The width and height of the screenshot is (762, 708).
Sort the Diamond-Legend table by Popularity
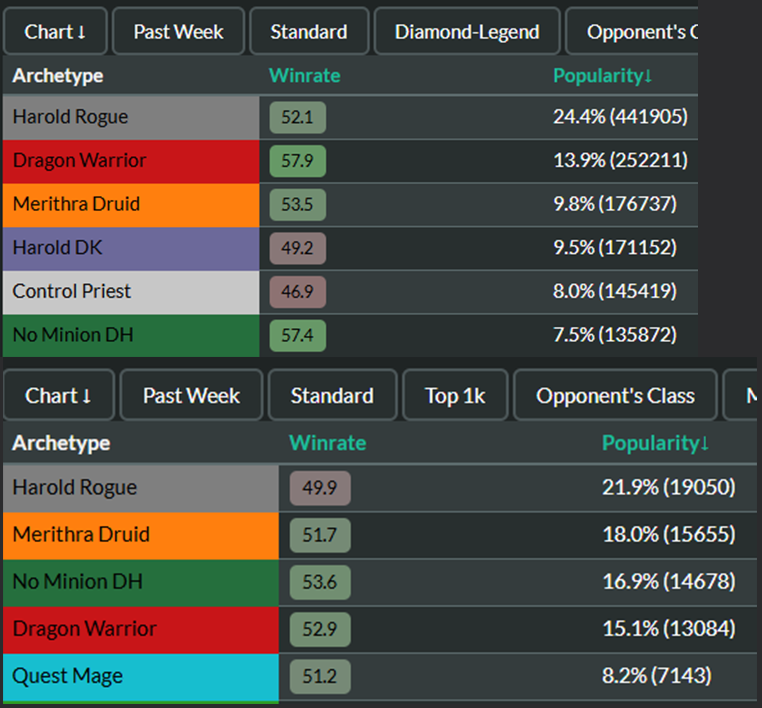point(603,75)
